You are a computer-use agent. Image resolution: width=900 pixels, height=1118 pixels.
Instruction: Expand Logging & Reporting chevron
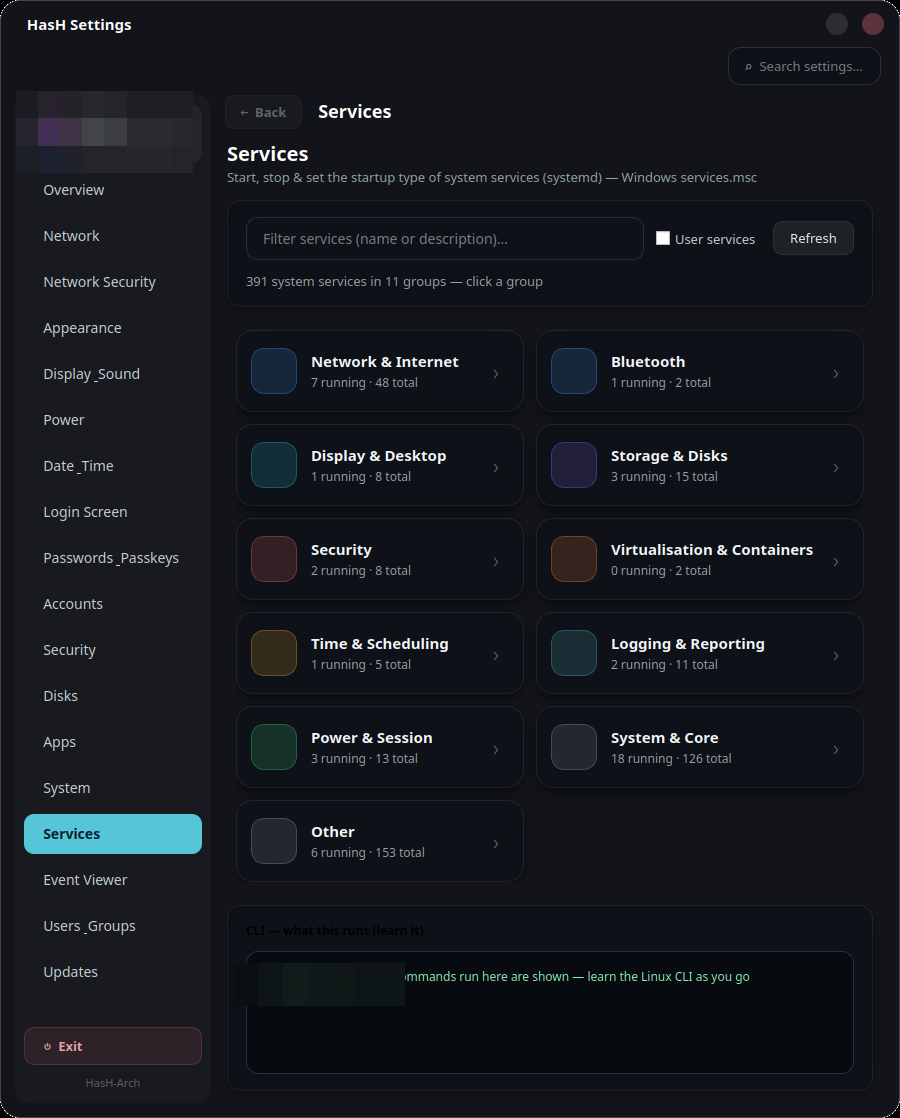click(x=836, y=656)
